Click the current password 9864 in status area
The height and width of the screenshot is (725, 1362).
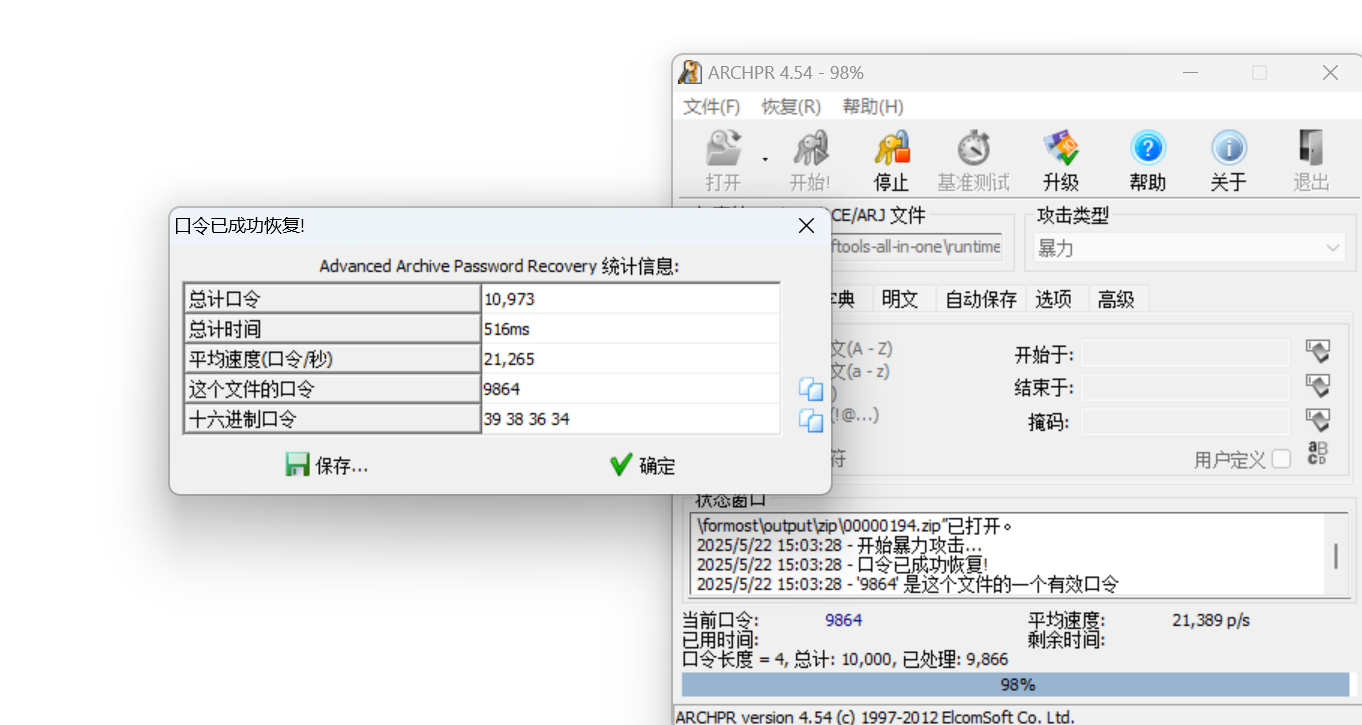coord(843,620)
